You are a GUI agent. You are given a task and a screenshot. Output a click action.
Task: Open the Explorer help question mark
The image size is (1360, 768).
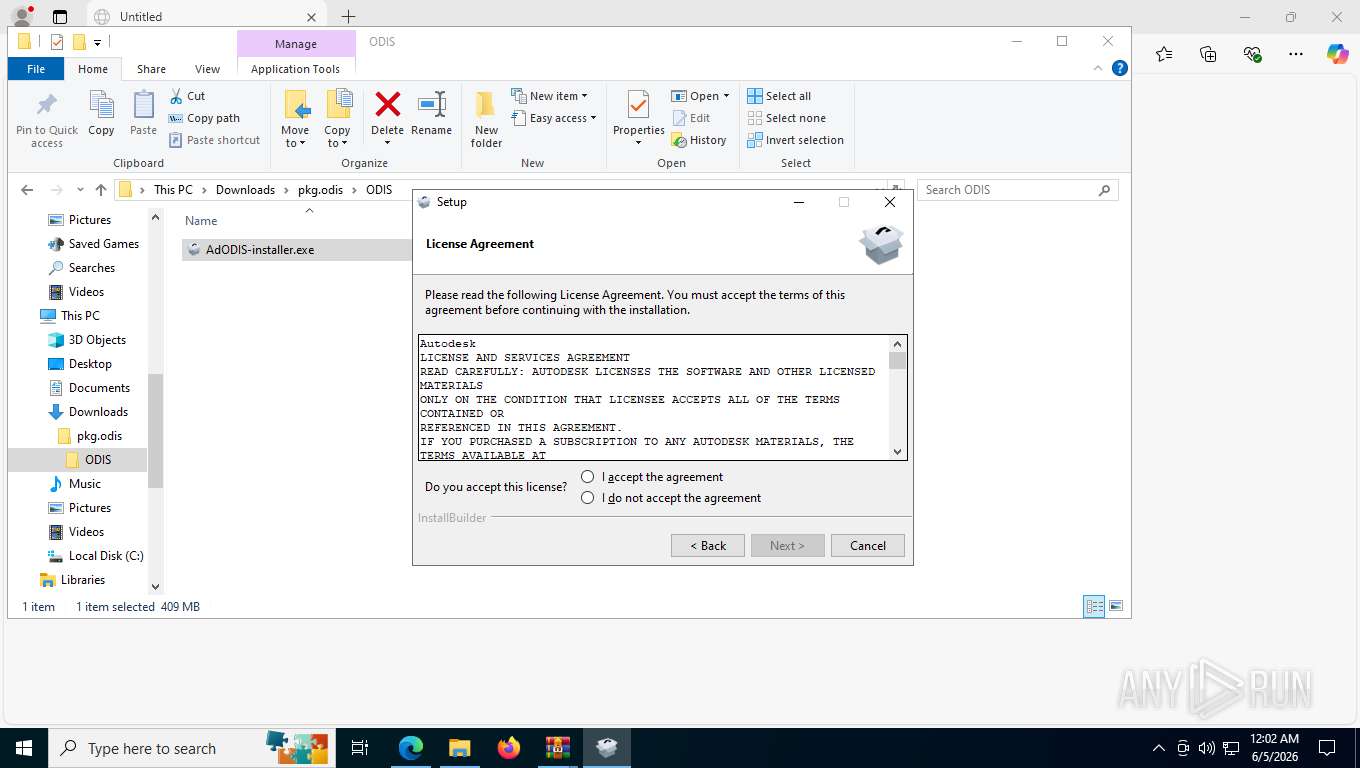tap(1120, 69)
